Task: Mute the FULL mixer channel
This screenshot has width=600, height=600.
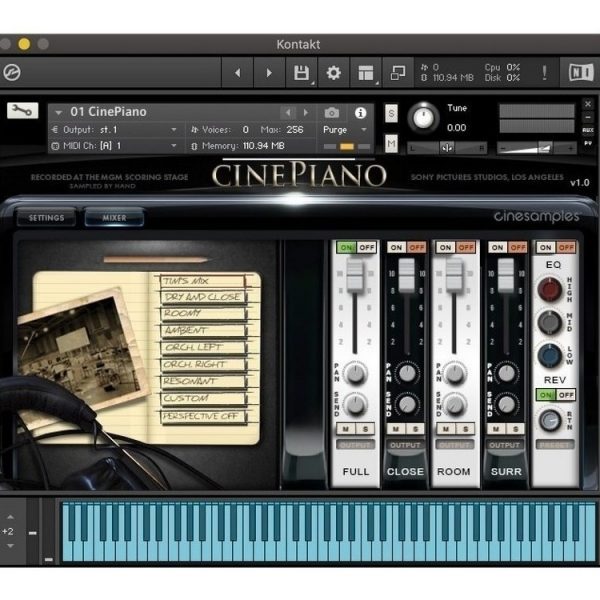Action: point(346,429)
